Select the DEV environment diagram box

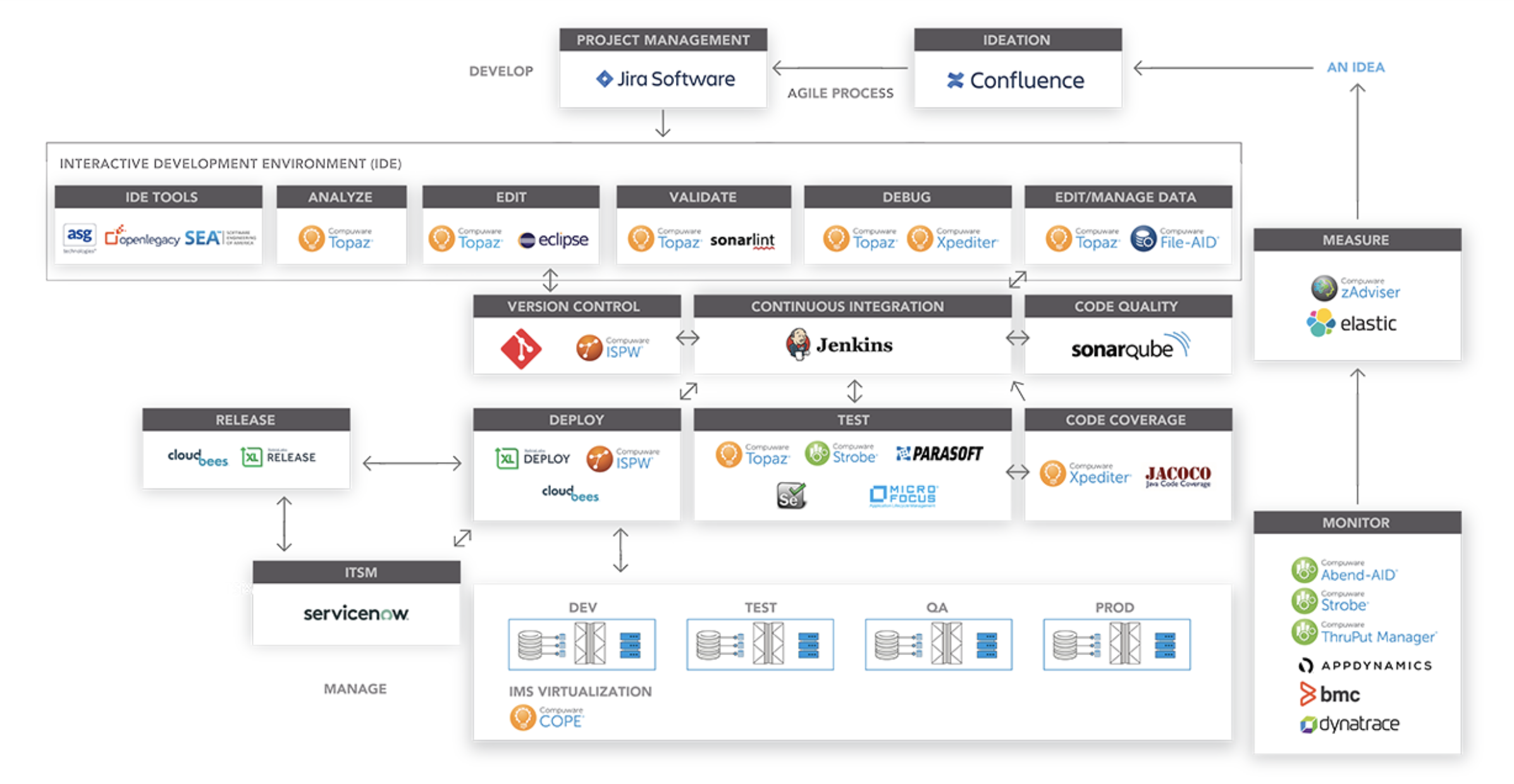581,644
